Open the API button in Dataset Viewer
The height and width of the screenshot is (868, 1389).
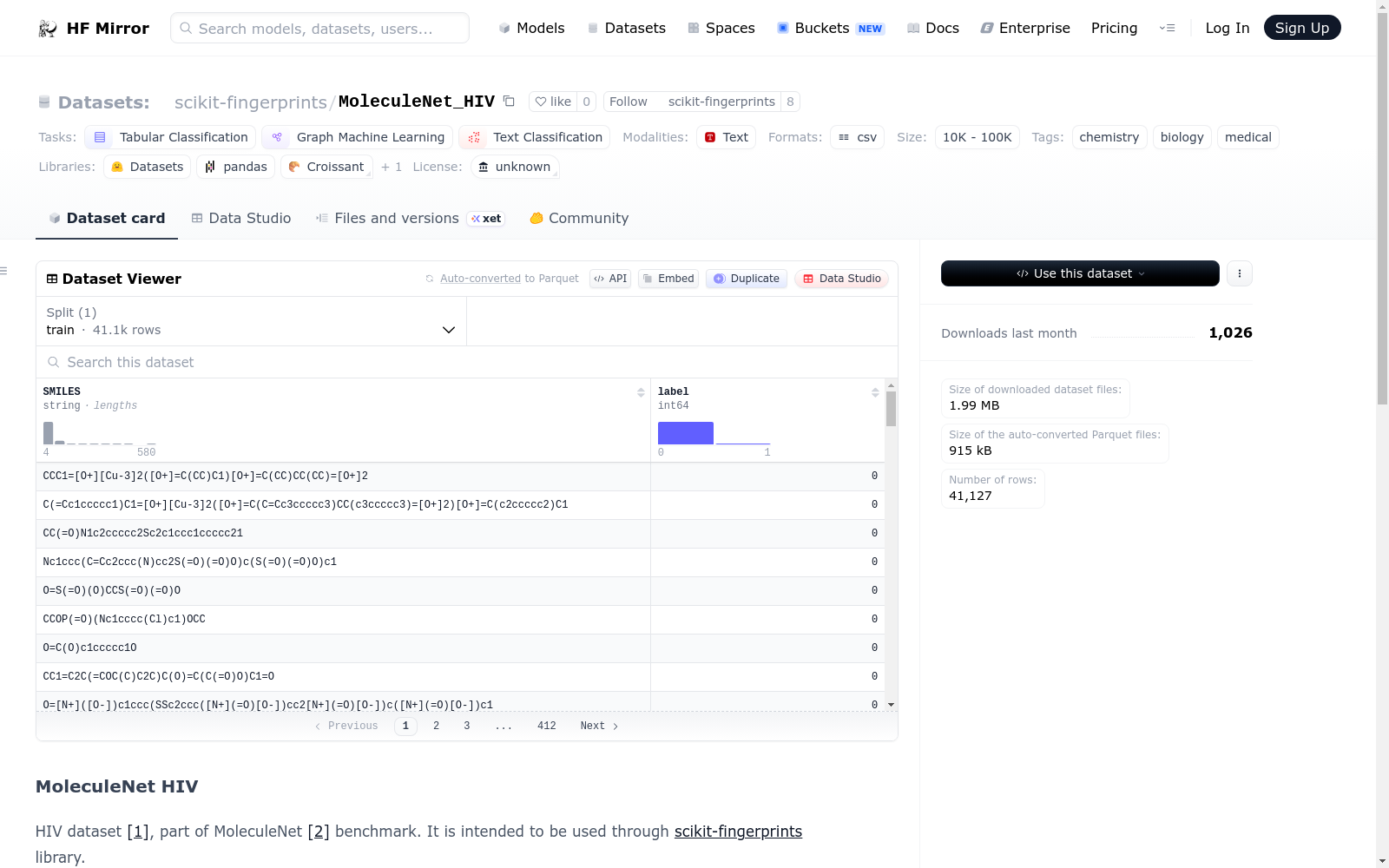pos(610,279)
